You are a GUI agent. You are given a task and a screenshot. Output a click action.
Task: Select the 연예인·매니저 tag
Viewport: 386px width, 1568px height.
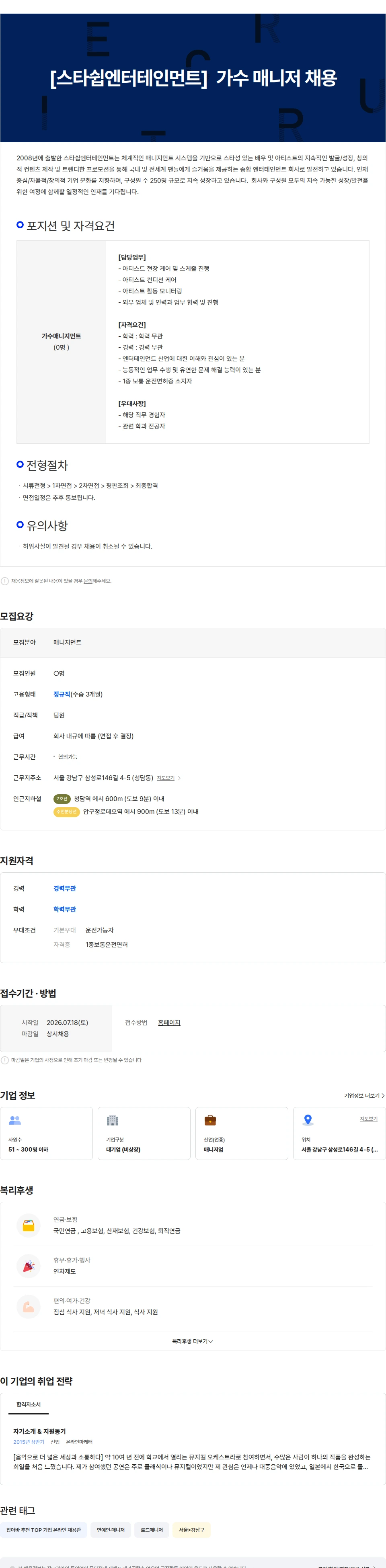110,1530
